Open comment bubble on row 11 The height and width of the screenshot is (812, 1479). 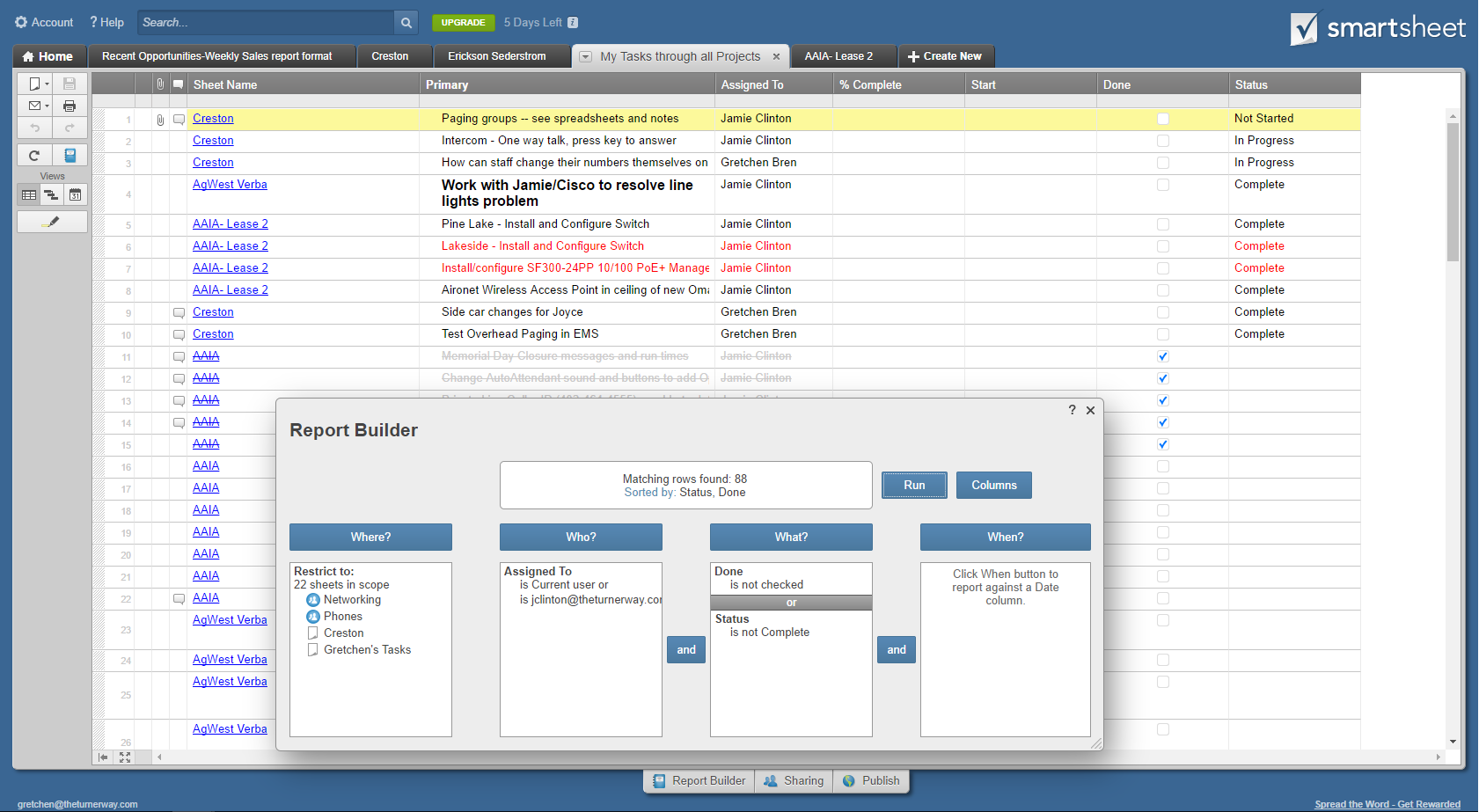179,356
